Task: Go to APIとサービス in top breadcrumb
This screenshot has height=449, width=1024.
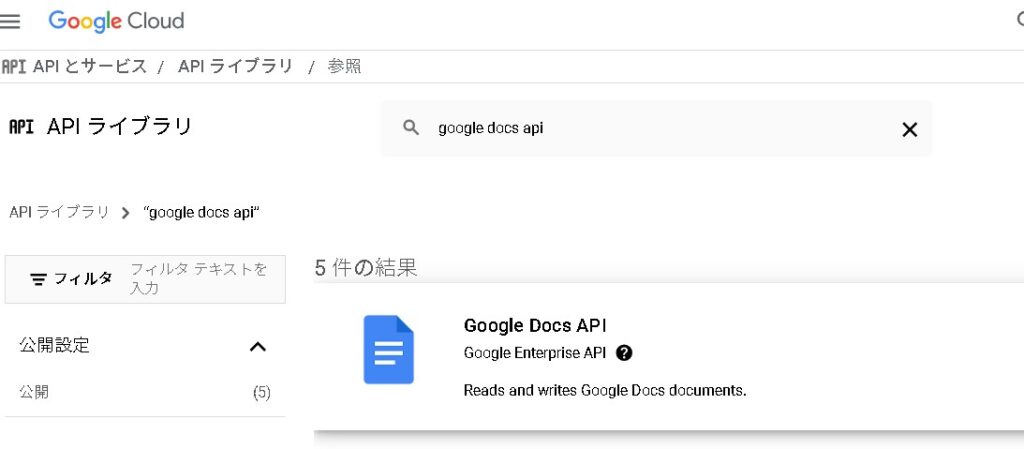Action: click(89, 67)
